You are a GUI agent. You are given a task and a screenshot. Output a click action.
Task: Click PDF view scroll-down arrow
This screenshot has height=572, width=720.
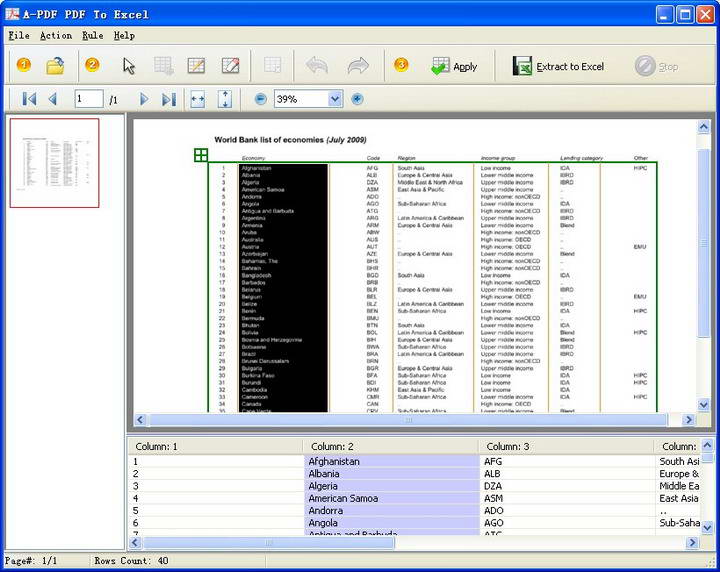coord(703,404)
